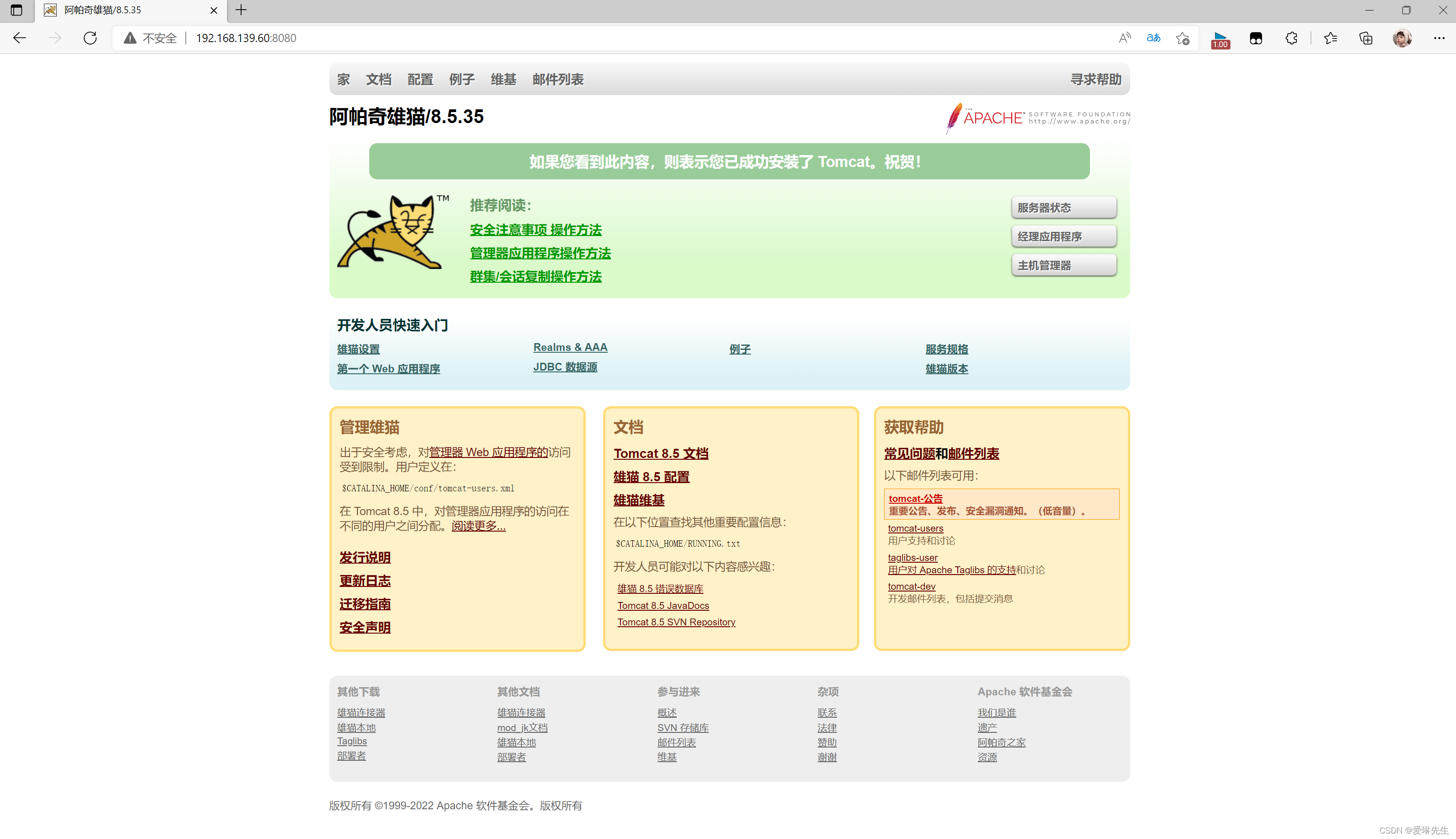Screen dimensions: 1456x839
Task: Add this page to favorites
Action: [1183, 38]
